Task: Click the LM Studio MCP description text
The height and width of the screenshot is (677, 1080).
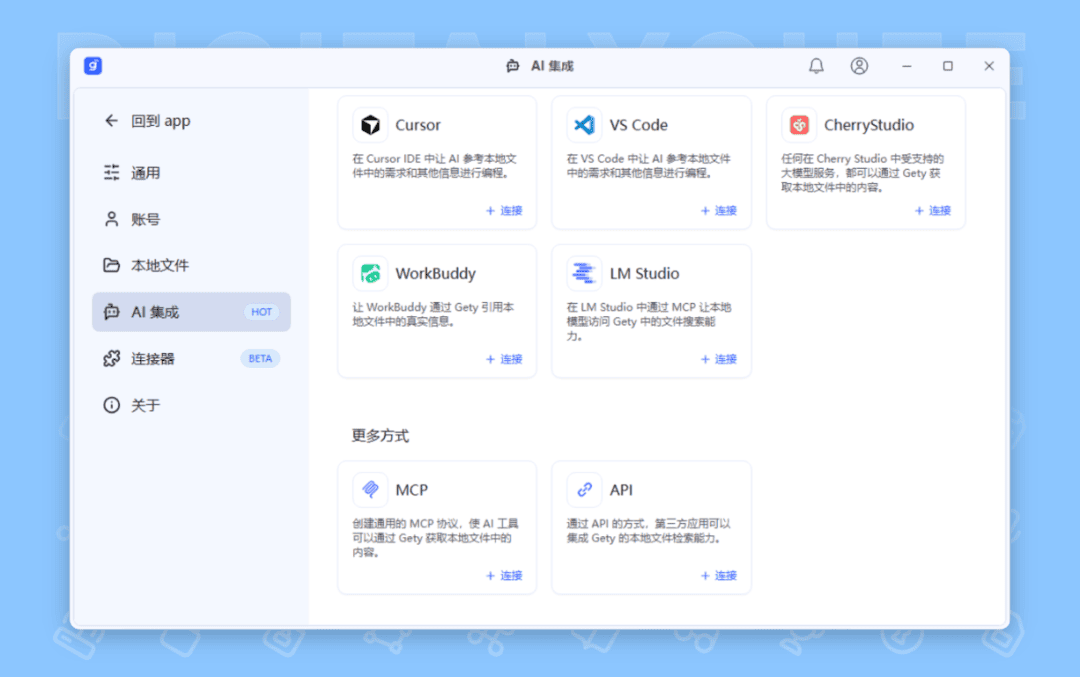Action: tap(649, 321)
